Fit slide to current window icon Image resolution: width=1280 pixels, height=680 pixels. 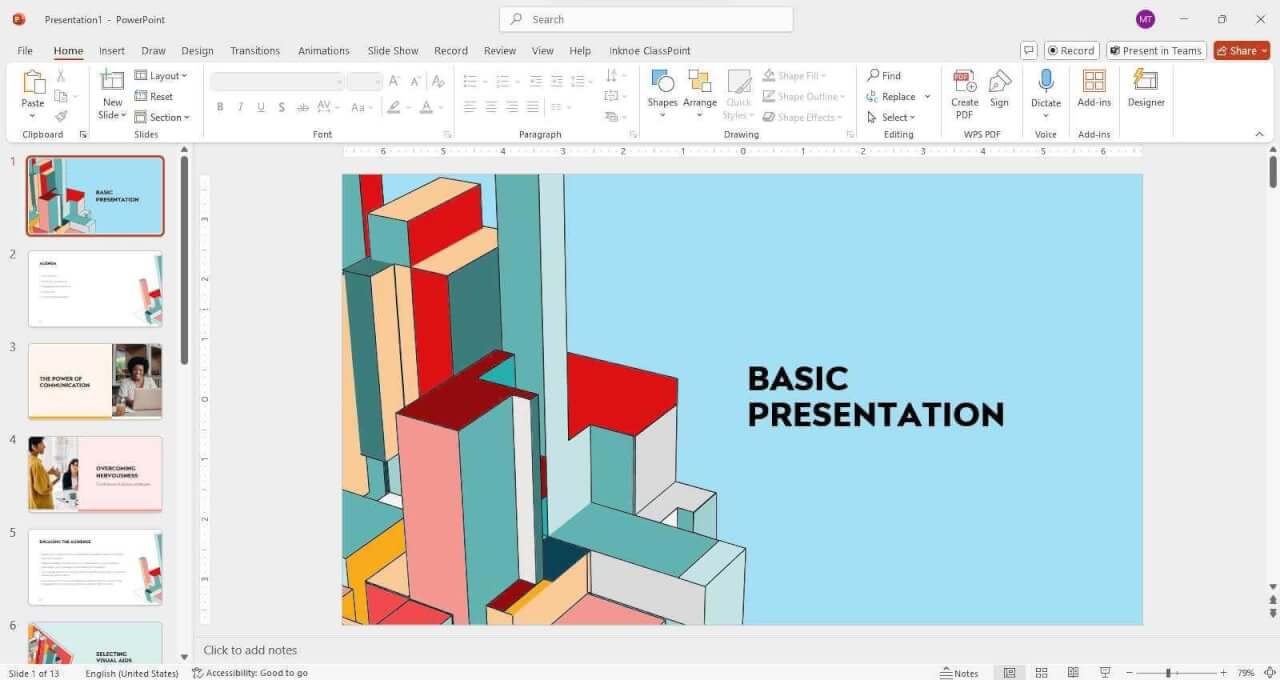(1269, 673)
